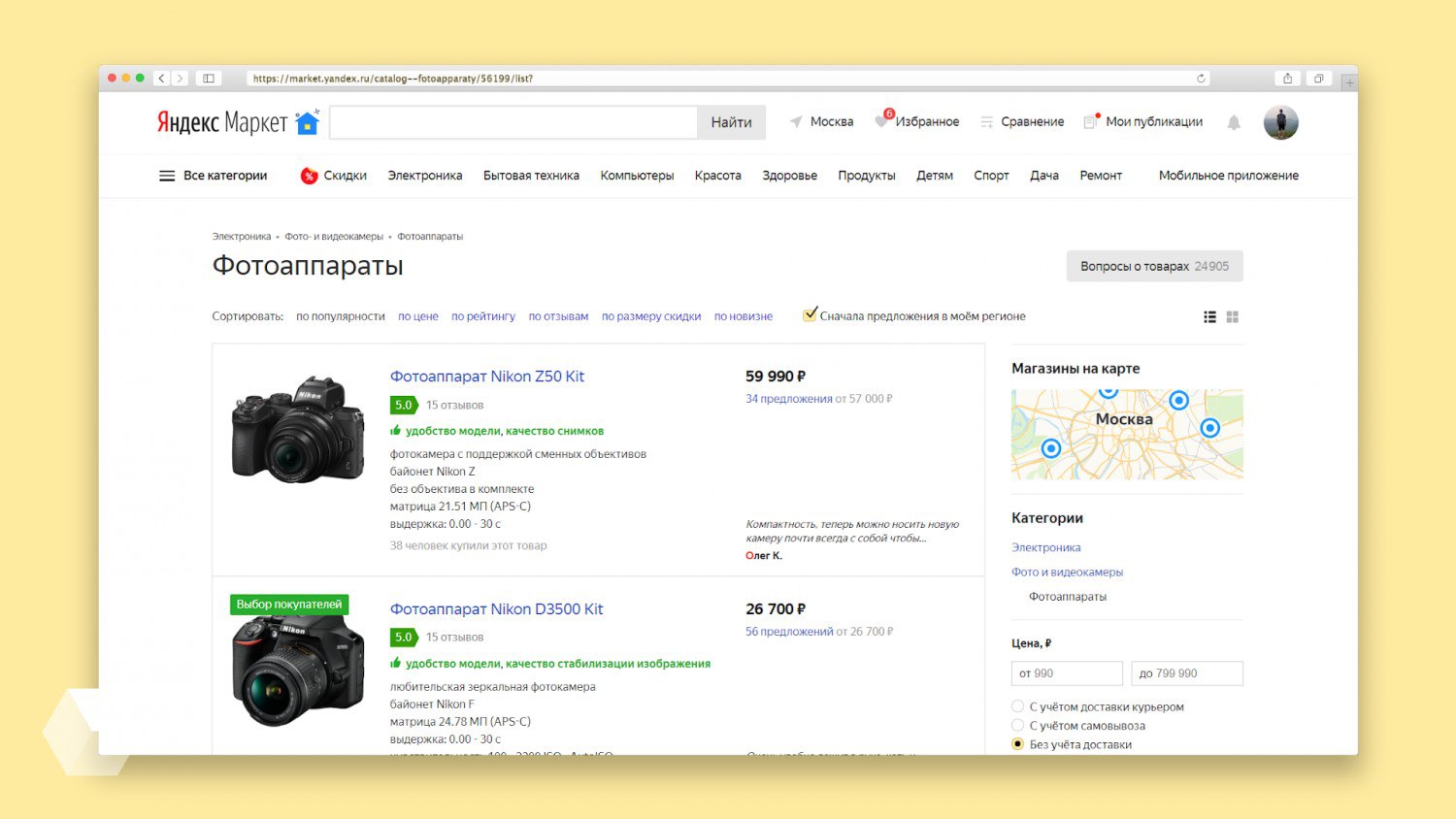This screenshot has height=819, width=1456.
Task: Open Дача category menu
Action: 1044,176
